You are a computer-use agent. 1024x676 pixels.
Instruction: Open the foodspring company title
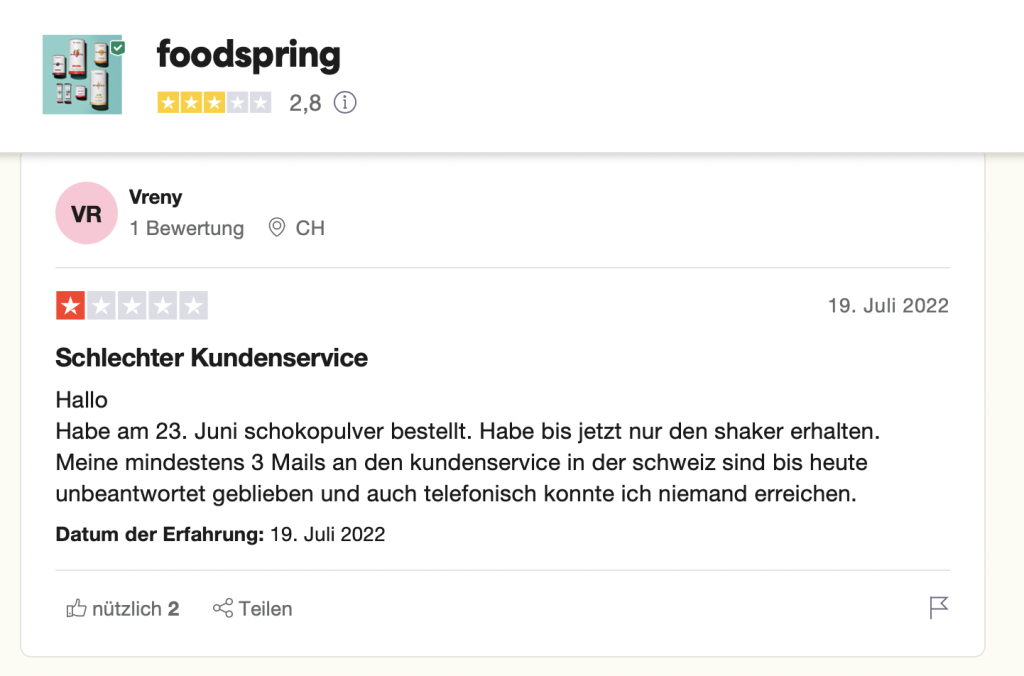[x=249, y=55]
